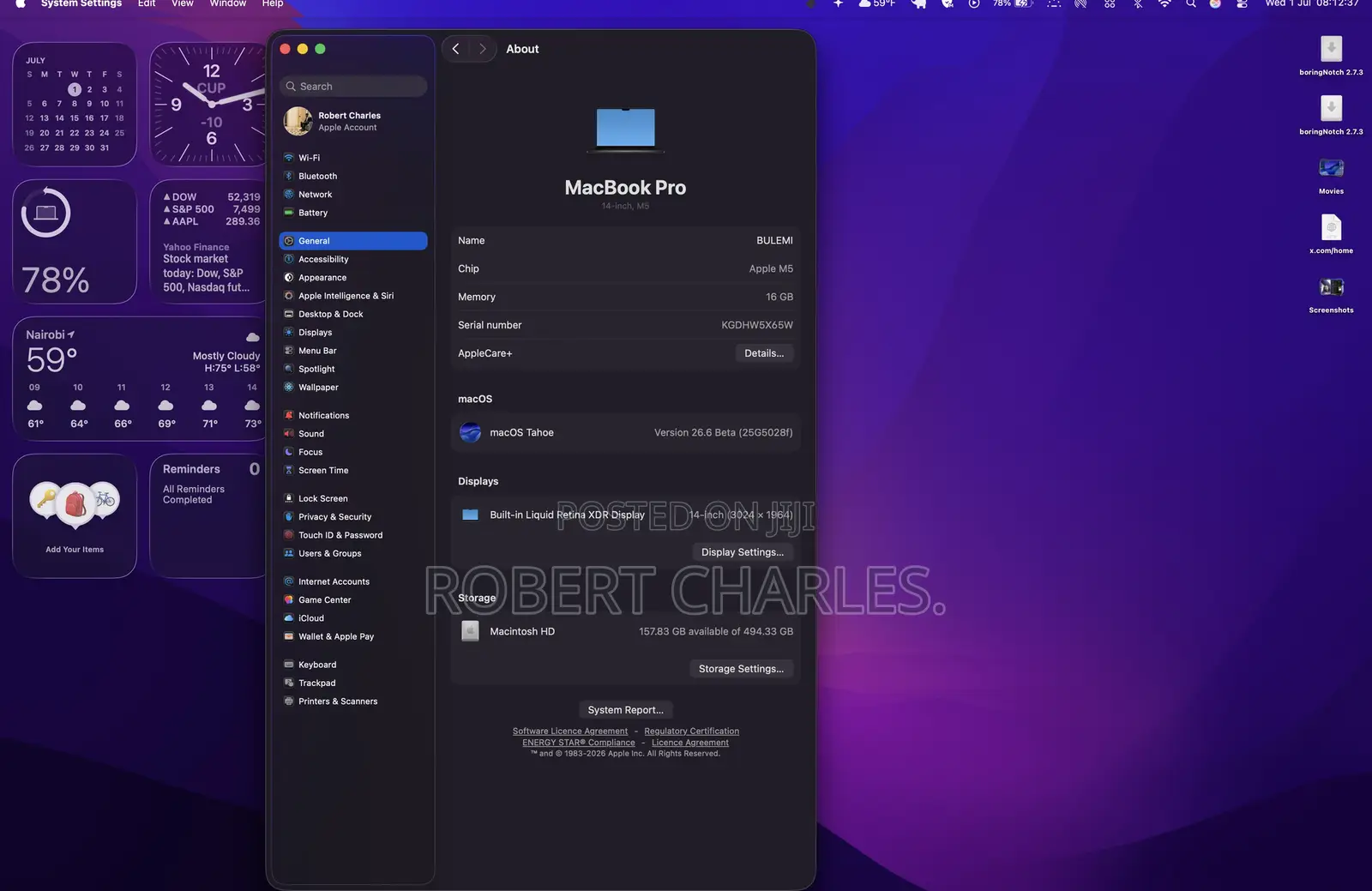Open Storage Settings button
Image resolution: width=1372 pixels, height=891 pixels.
coord(741,669)
